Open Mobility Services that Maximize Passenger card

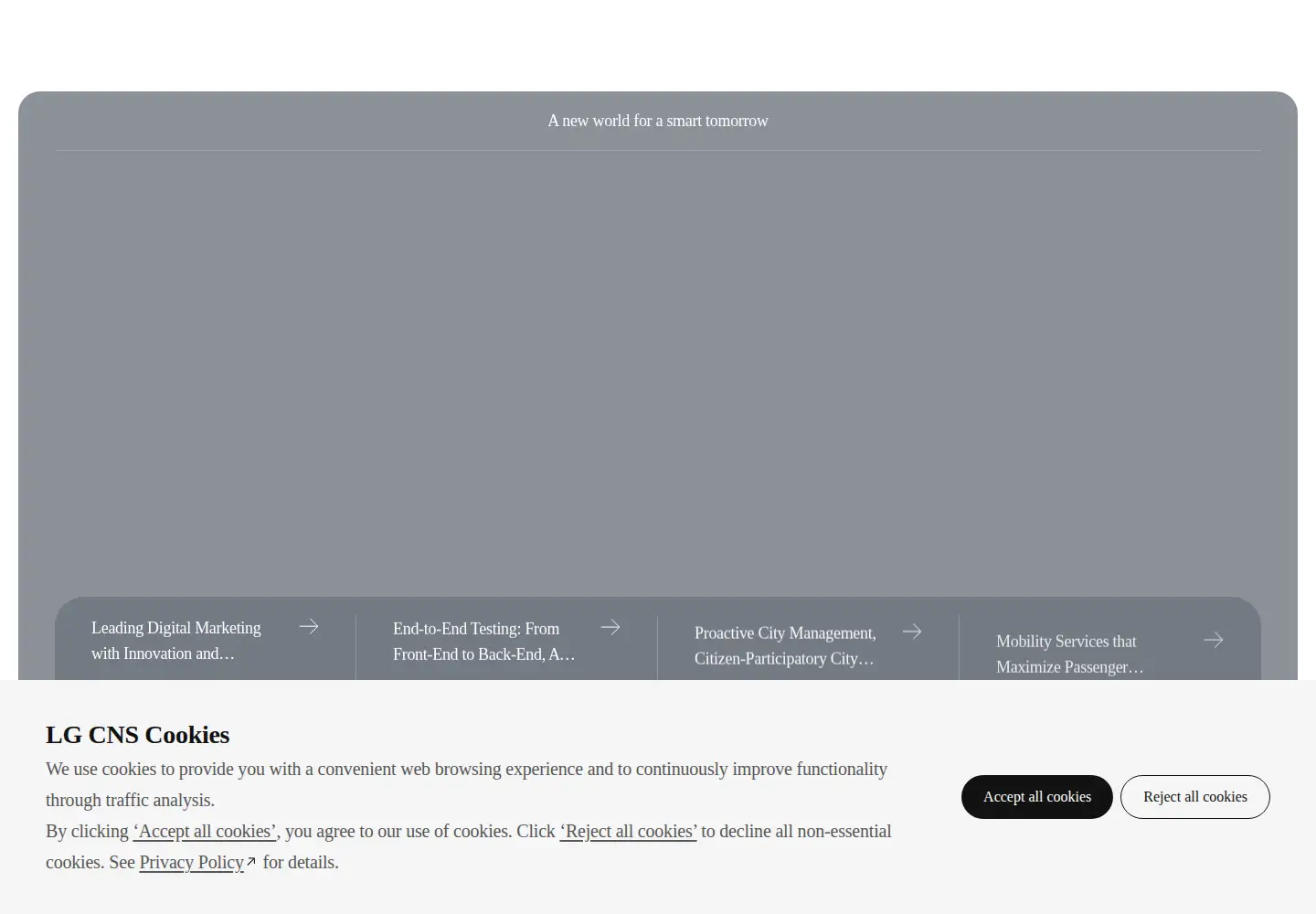tap(1110, 653)
